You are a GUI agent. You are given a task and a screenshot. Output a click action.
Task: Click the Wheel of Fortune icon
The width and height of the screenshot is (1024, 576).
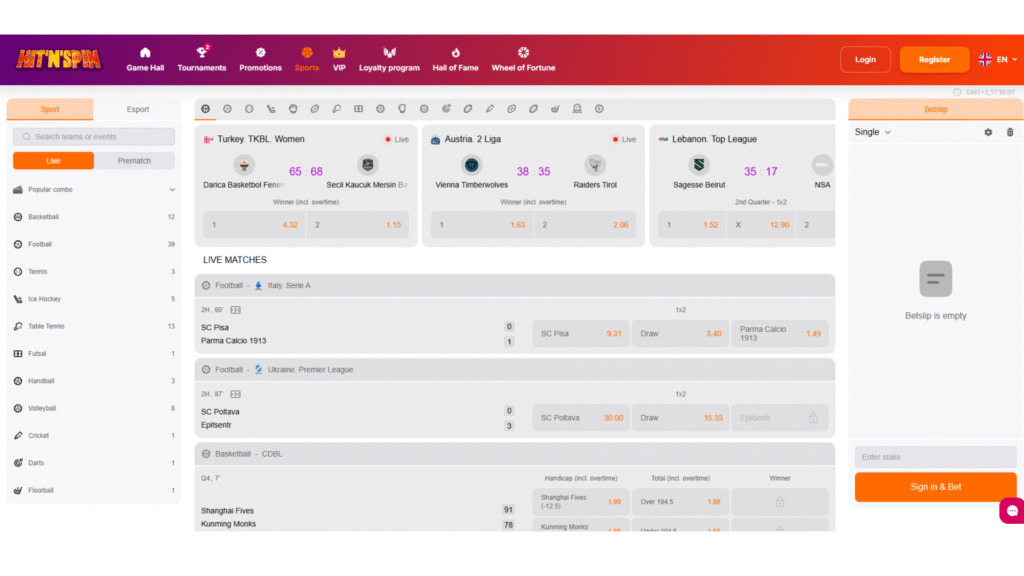(523, 53)
